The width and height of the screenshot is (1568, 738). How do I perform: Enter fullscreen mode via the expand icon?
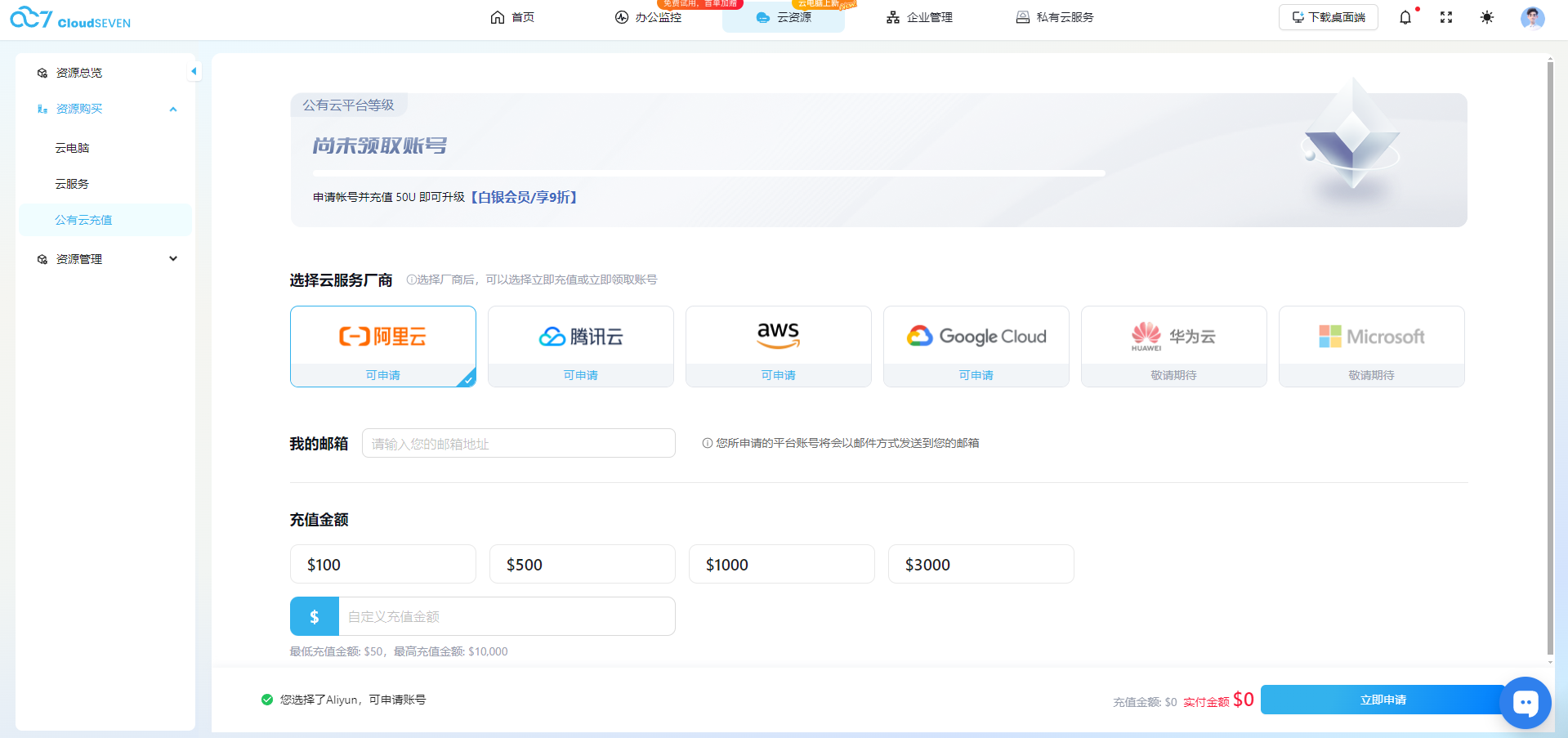(1445, 17)
